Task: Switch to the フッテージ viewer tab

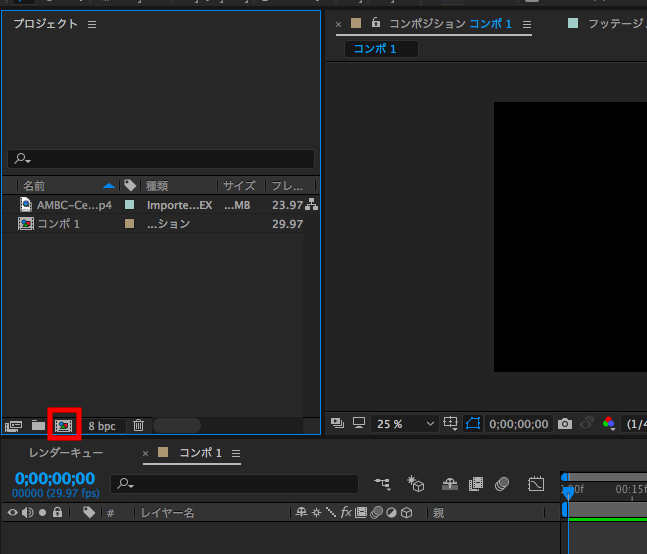Action: (x=617, y=24)
